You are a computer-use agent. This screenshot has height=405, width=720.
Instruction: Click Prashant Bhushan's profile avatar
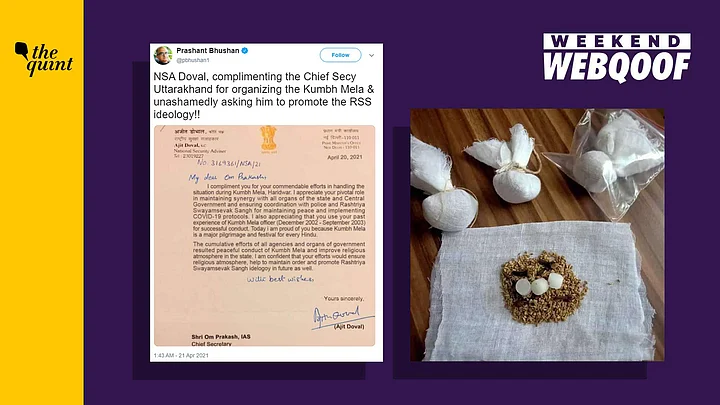point(163,55)
